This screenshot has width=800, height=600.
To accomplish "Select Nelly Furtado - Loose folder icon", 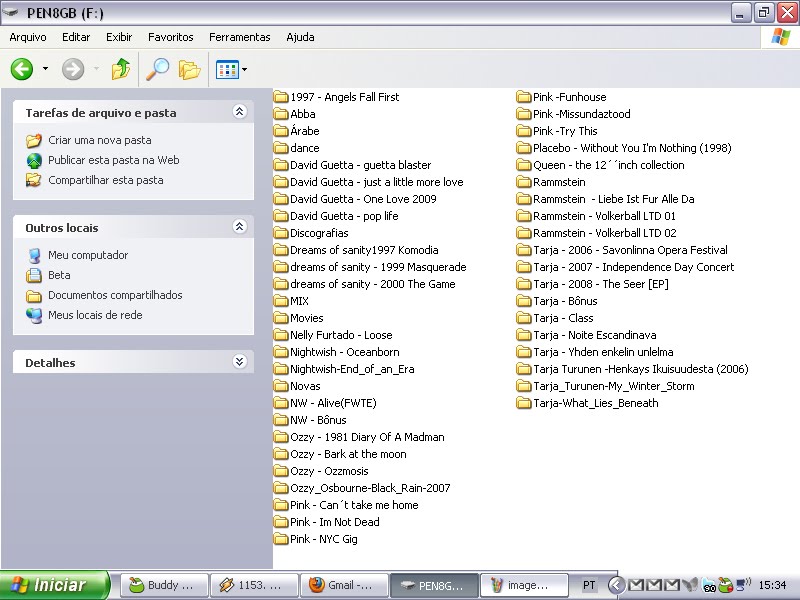I will [x=281, y=335].
